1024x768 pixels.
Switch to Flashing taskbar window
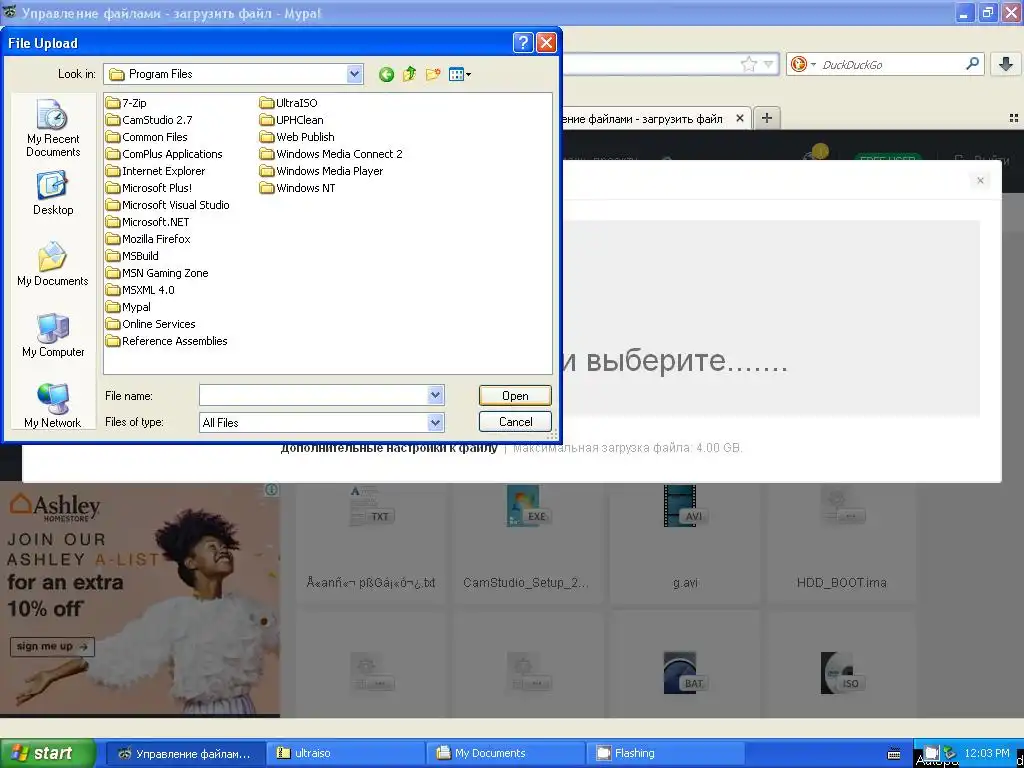[665, 753]
